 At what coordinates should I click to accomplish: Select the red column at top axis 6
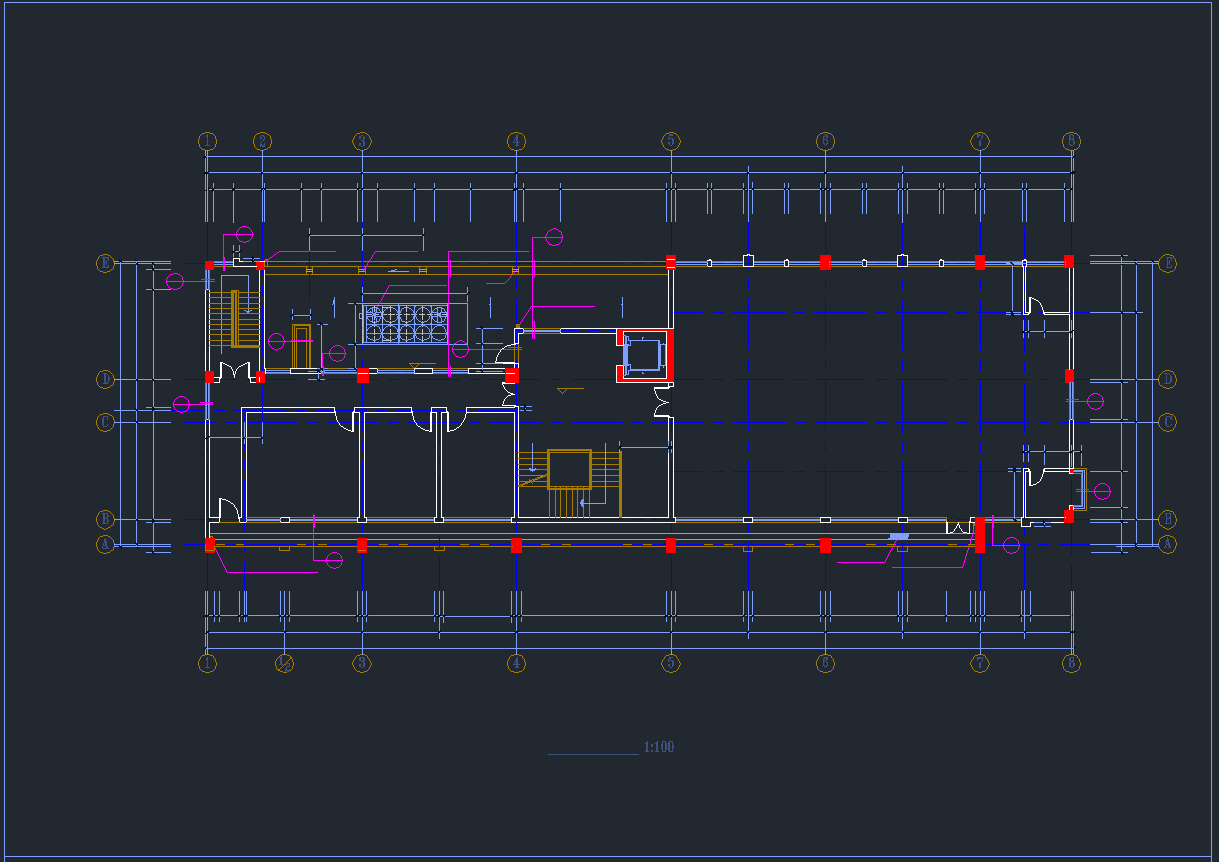click(x=825, y=262)
